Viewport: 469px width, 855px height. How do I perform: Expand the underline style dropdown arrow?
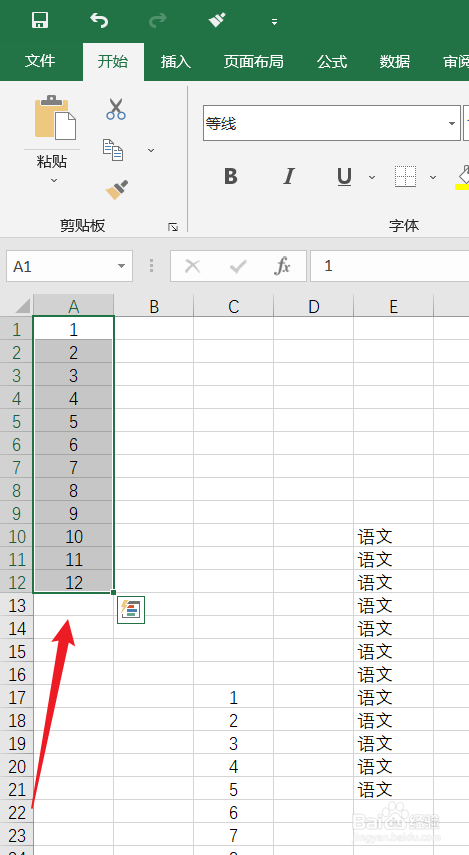[x=372, y=177]
